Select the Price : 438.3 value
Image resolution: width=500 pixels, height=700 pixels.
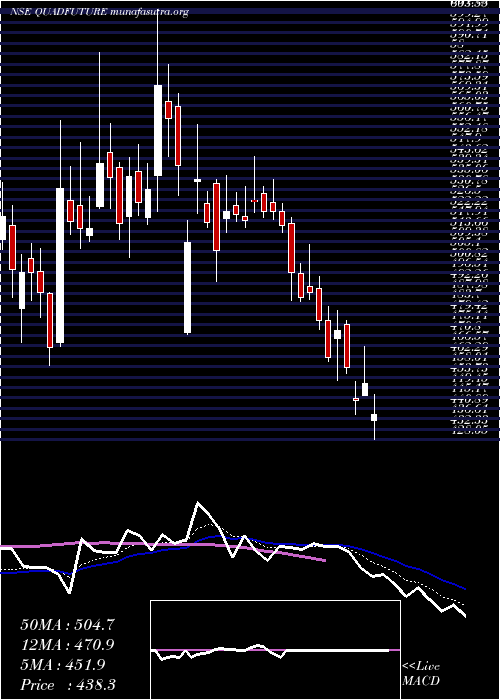pos(68,685)
